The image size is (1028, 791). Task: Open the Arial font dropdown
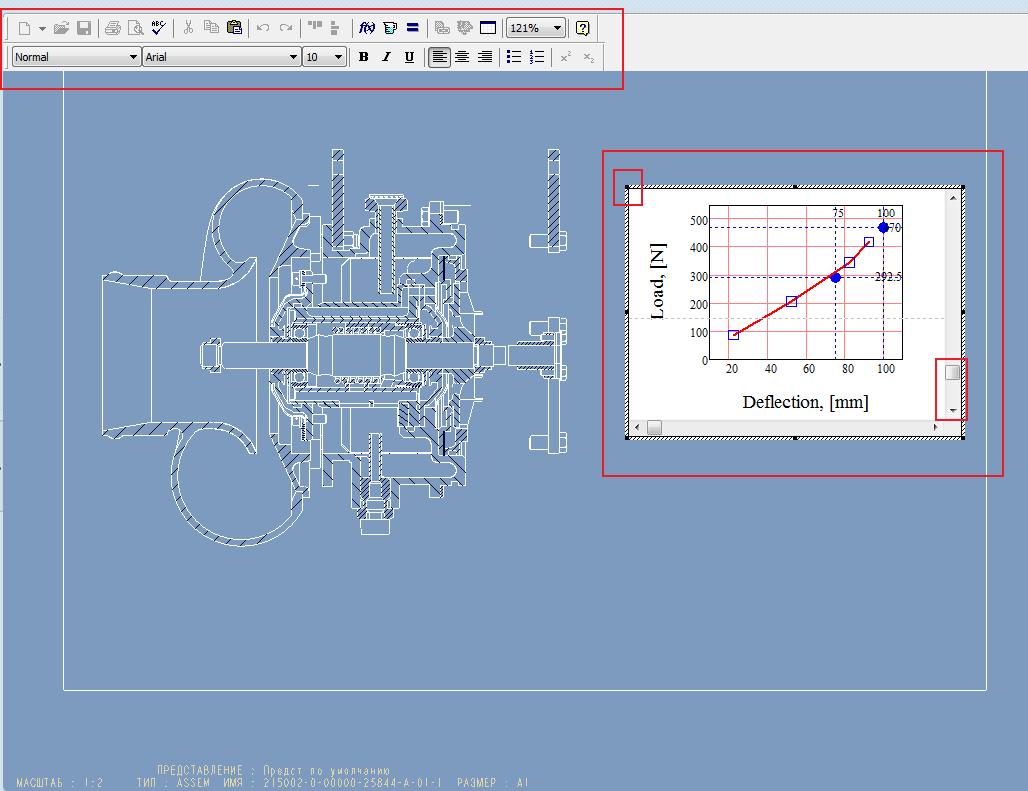point(294,56)
